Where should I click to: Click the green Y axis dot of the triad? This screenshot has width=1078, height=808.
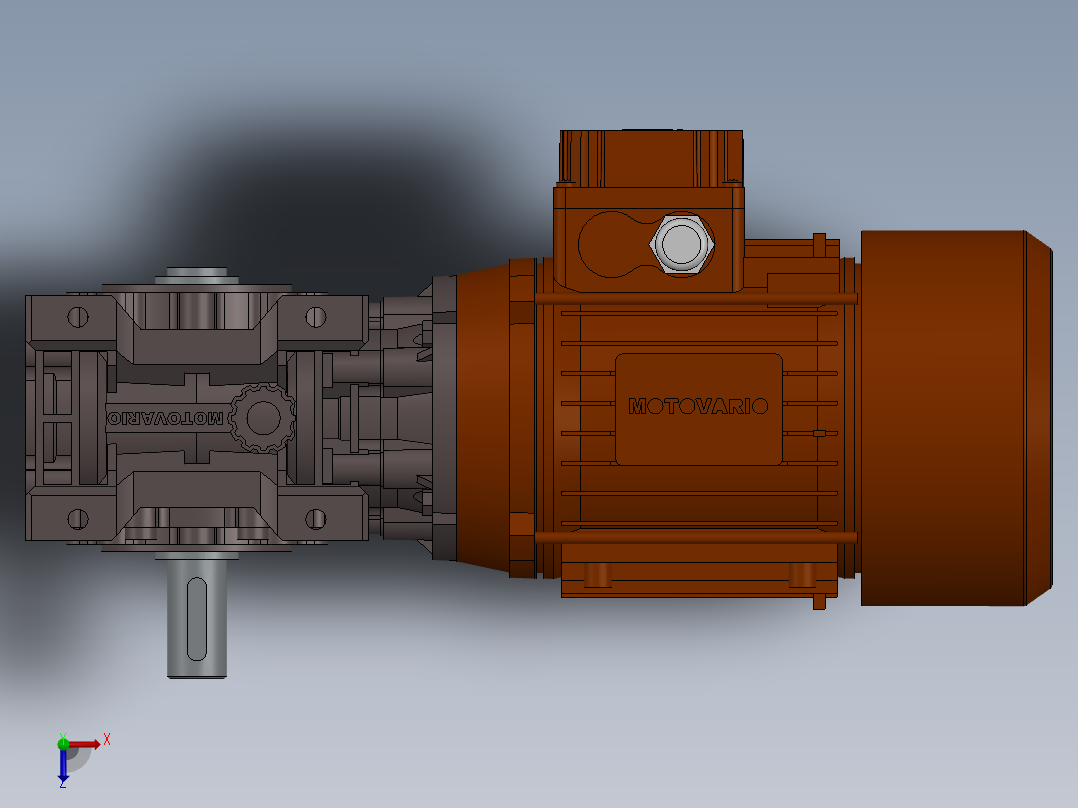[x=63, y=744]
